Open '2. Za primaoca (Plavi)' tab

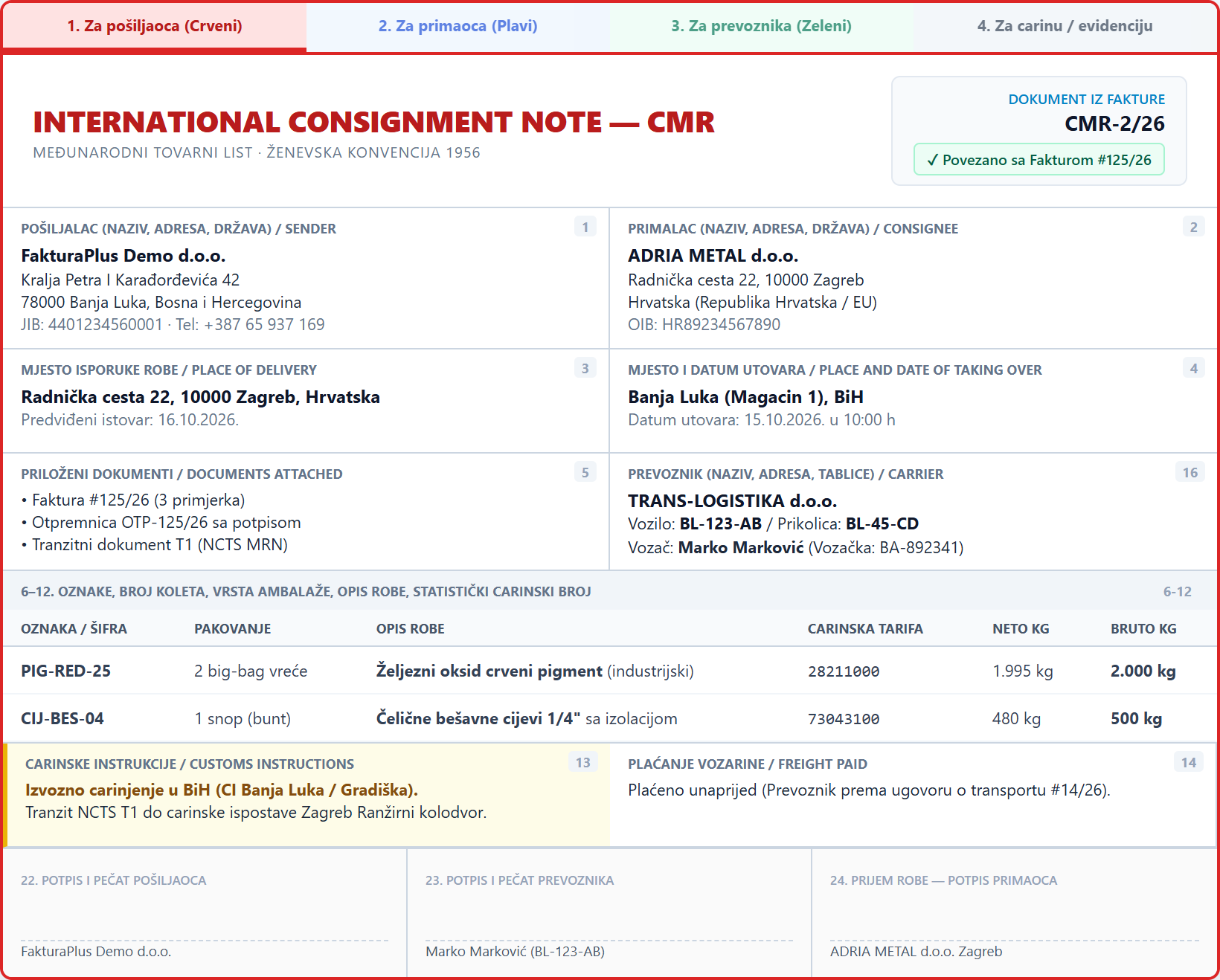458,27
